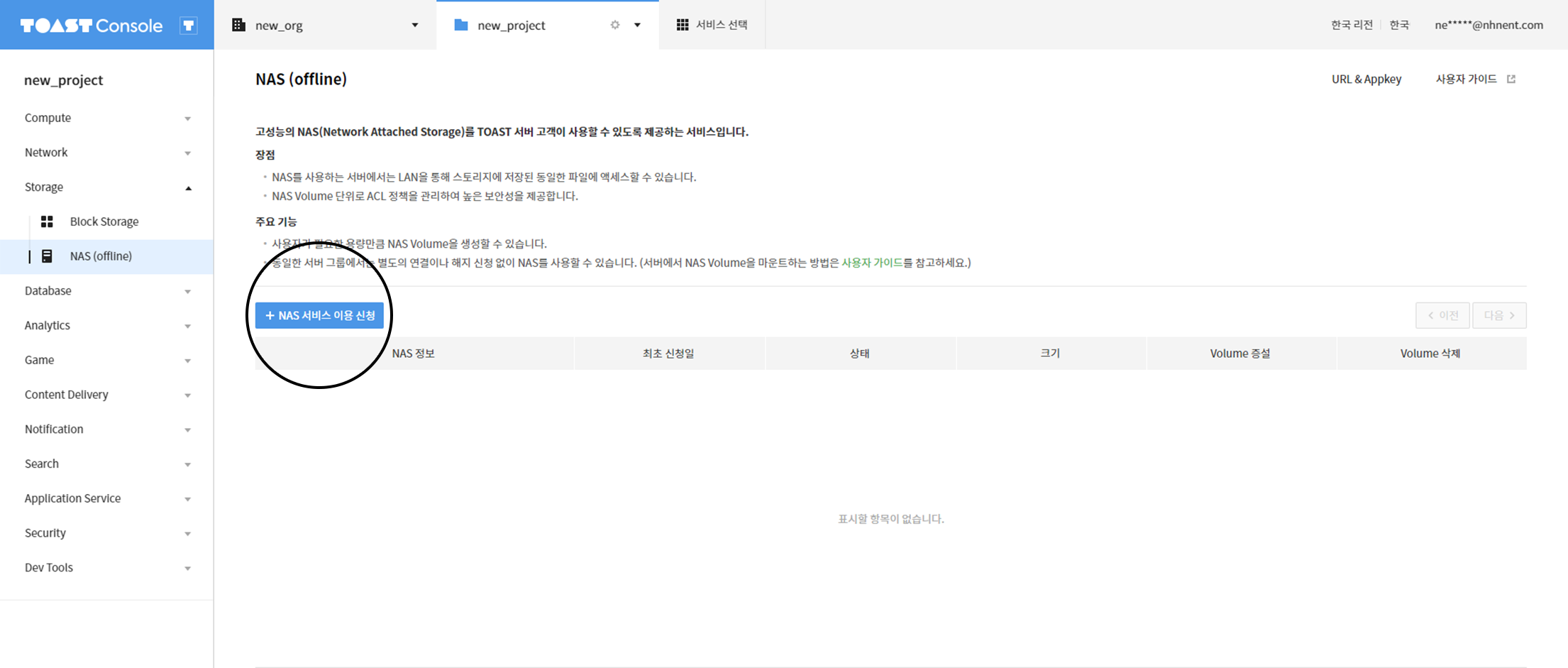Expand the Network menu
Viewport: 1568px width, 668px height.
pos(106,153)
